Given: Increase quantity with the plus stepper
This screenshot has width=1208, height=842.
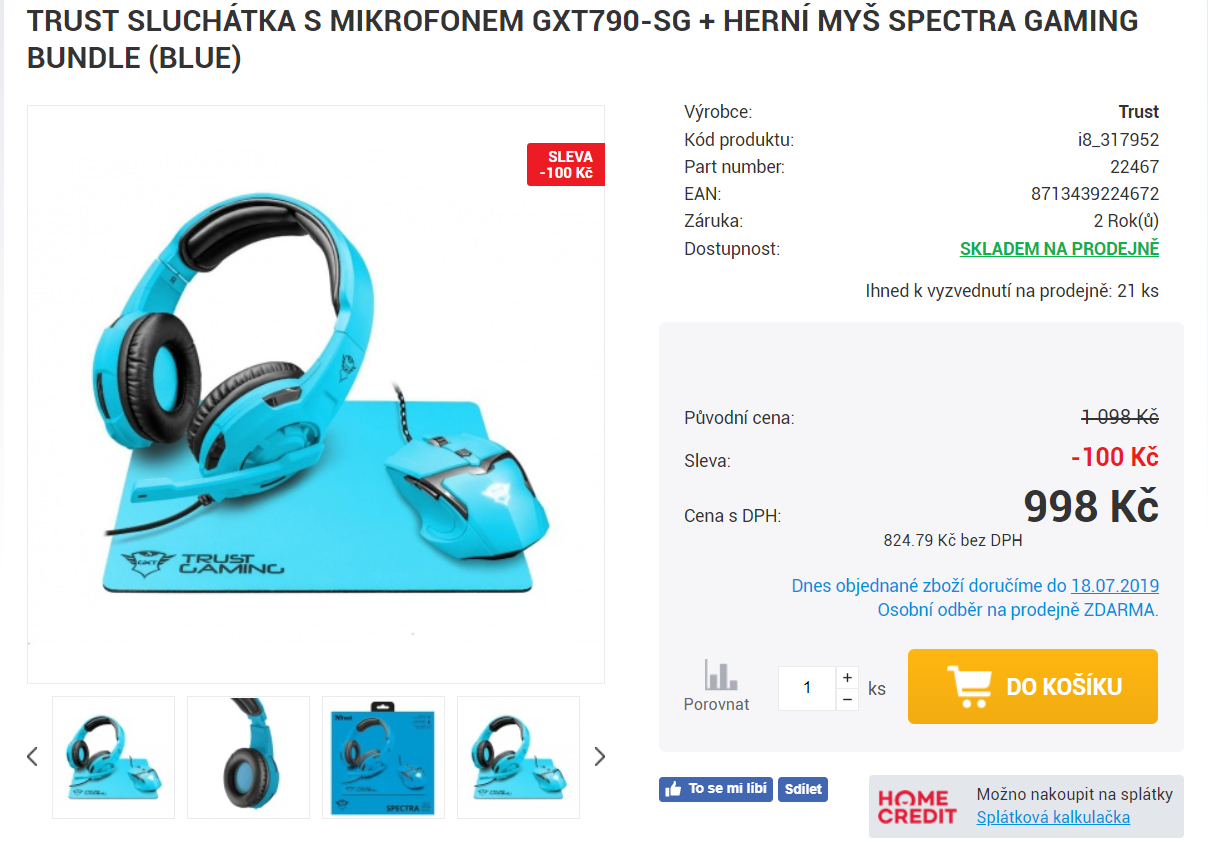Looking at the screenshot, I should tap(847, 677).
